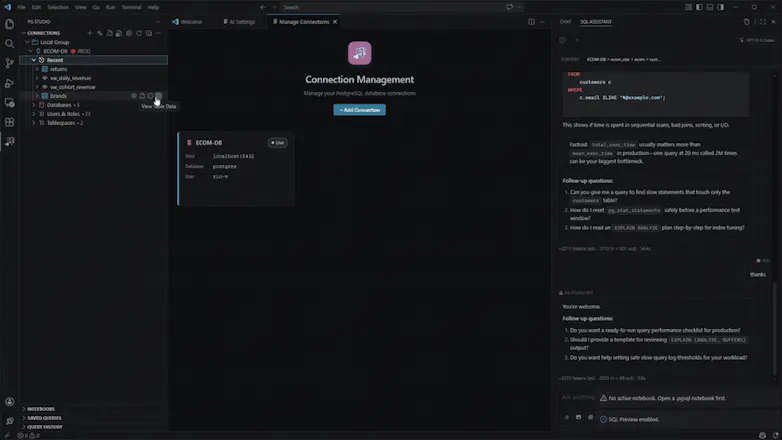
Task: Toggle the primary side bar layout icon
Action: coord(699,7)
